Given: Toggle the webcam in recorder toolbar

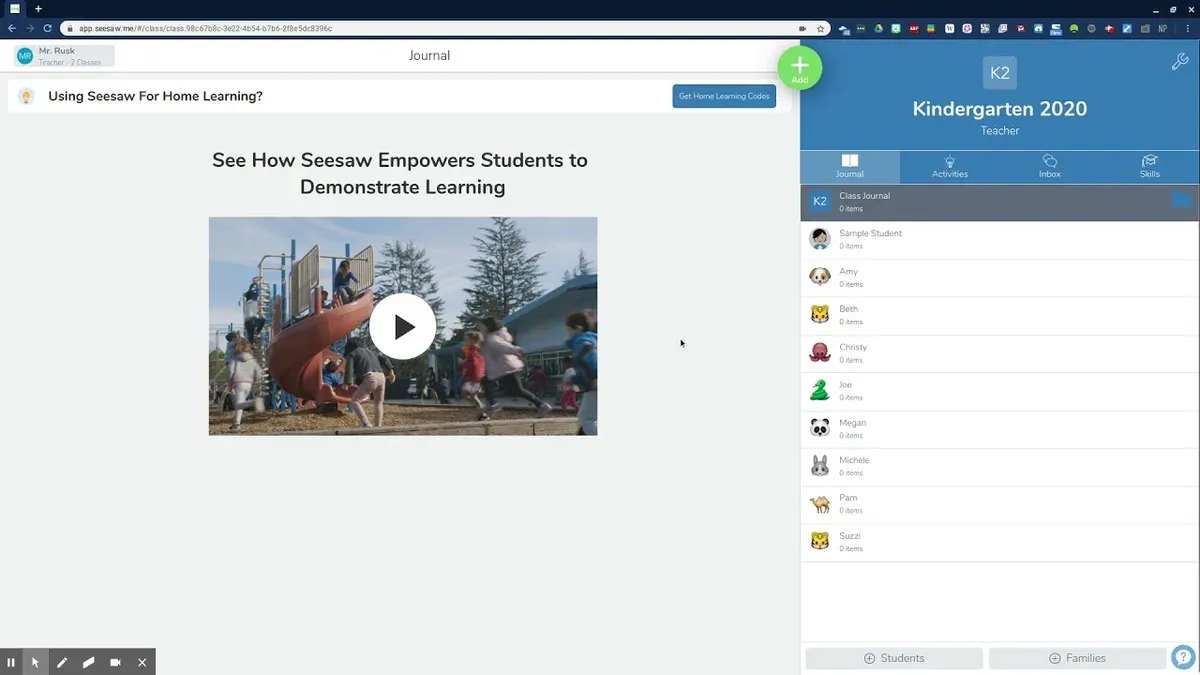Looking at the screenshot, I should 115,662.
